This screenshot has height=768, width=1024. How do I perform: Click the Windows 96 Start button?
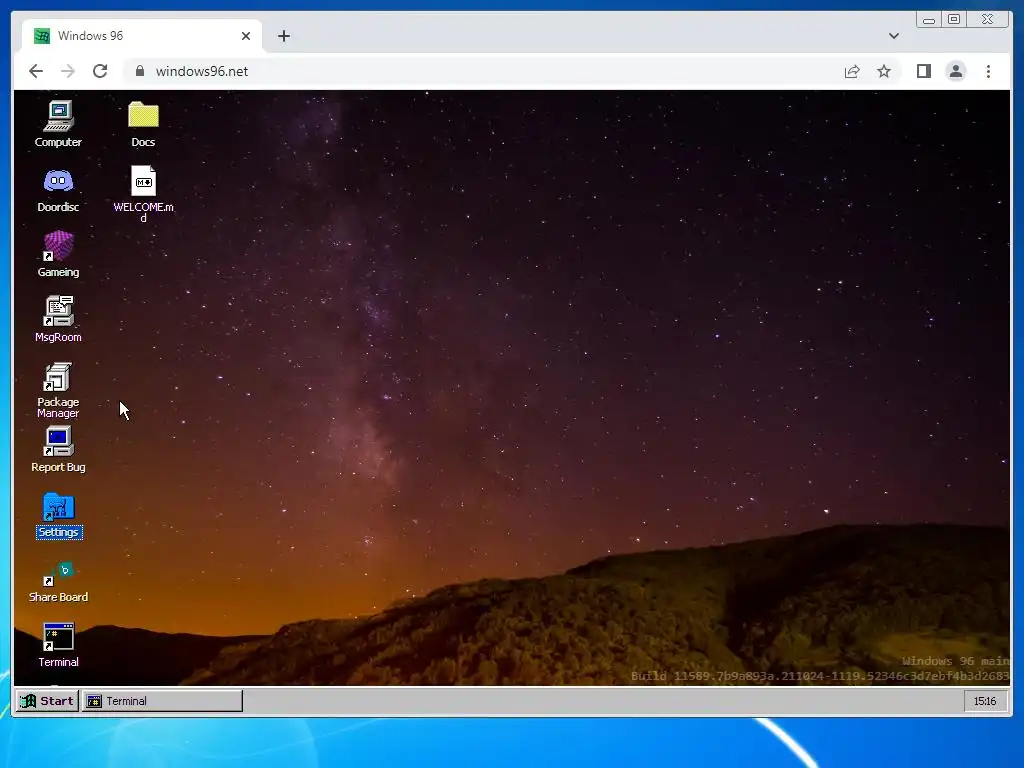pyautogui.click(x=47, y=701)
